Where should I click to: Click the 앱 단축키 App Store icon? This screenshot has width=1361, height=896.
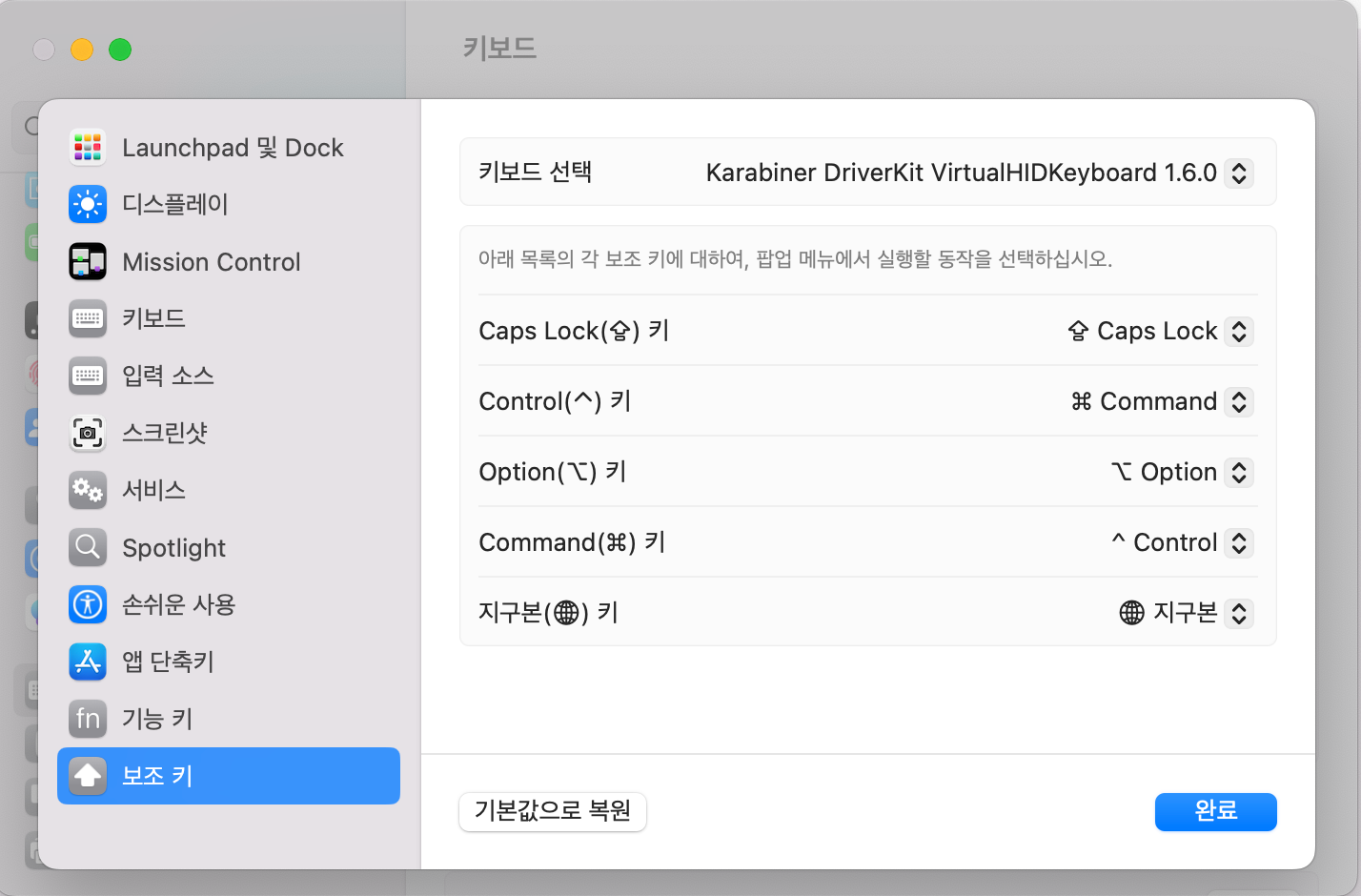pos(88,662)
